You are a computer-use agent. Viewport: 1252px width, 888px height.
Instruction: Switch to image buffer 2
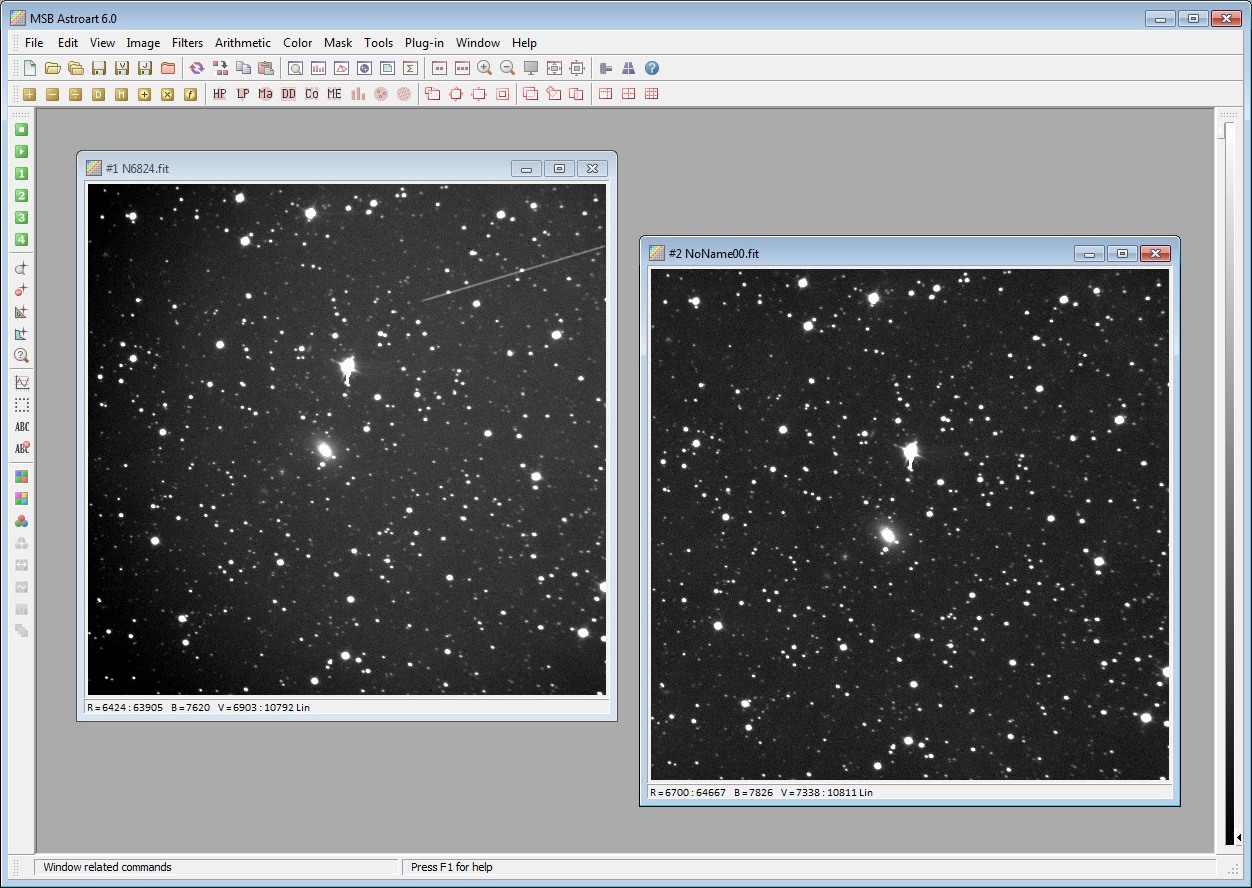[21, 195]
